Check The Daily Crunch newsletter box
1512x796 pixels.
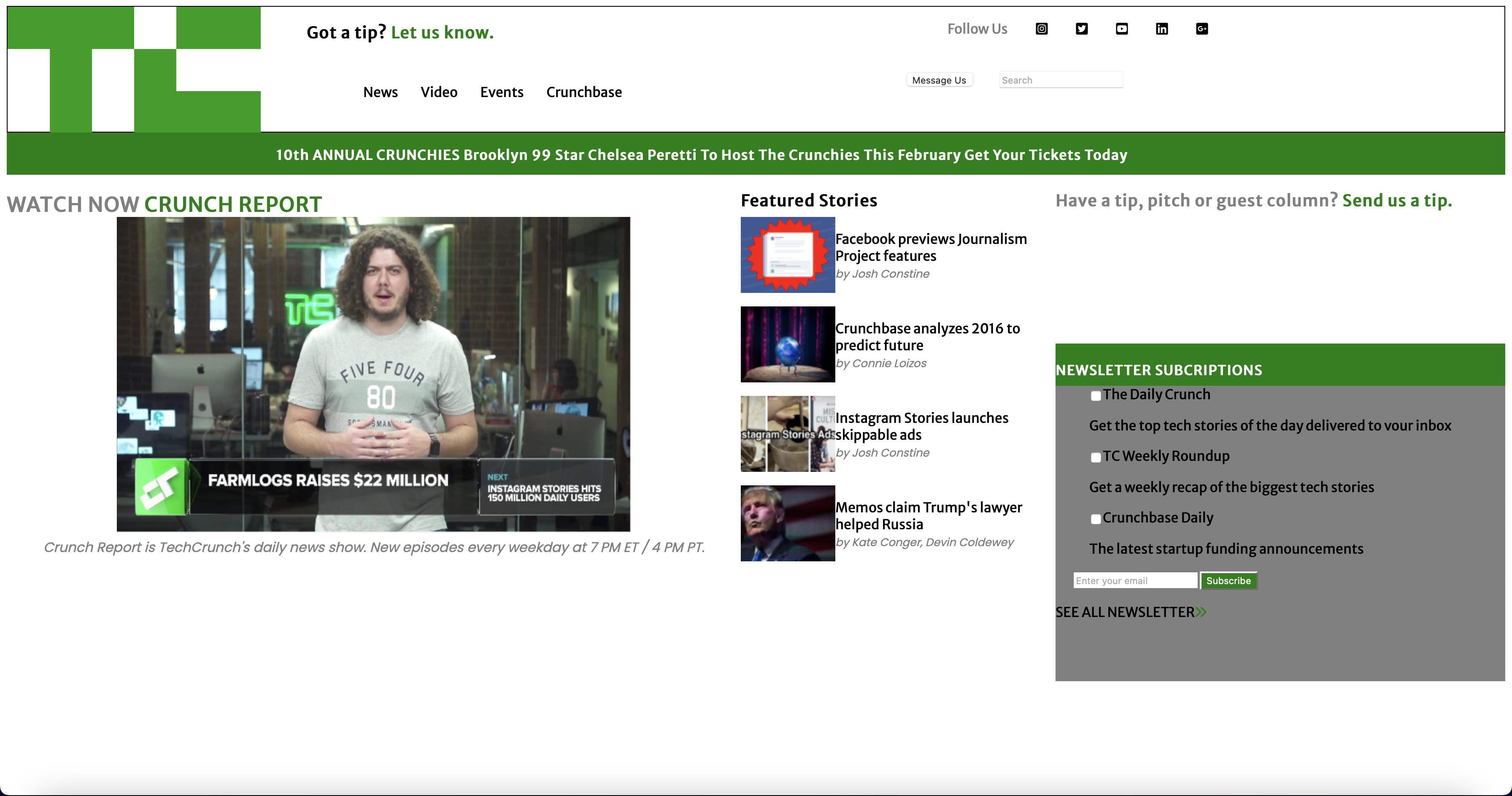(x=1095, y=395)
